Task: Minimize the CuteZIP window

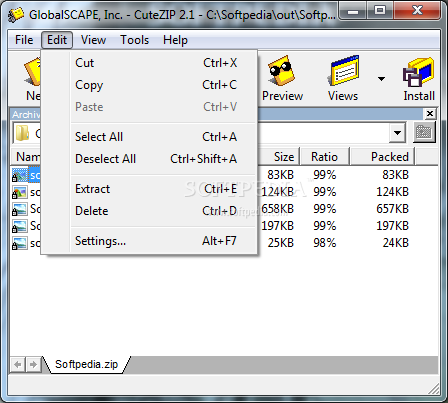Action: (x=353, y=11)
